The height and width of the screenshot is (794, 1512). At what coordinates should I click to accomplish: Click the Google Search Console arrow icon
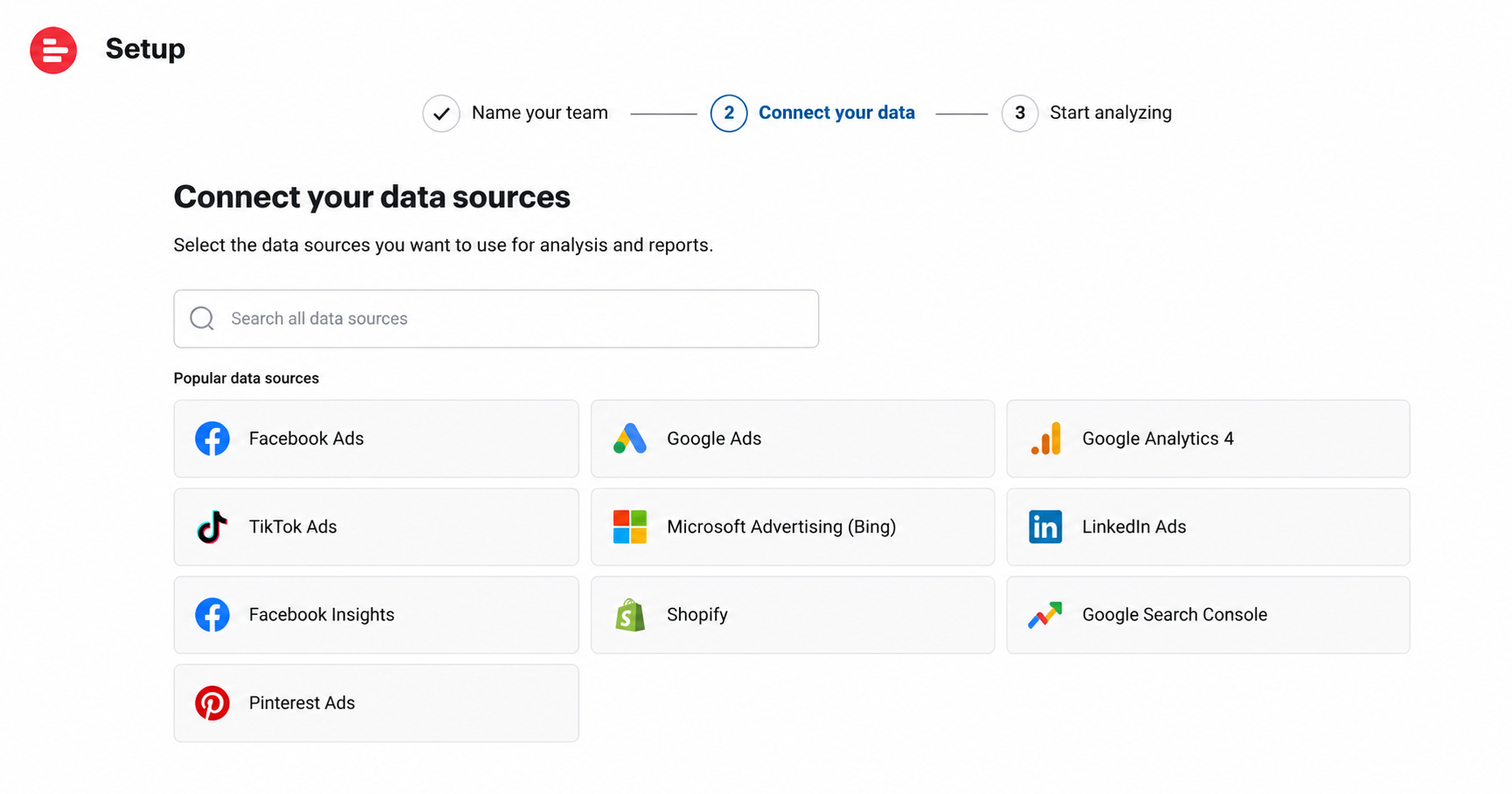pyautogui.click(x=1045, y=615)
